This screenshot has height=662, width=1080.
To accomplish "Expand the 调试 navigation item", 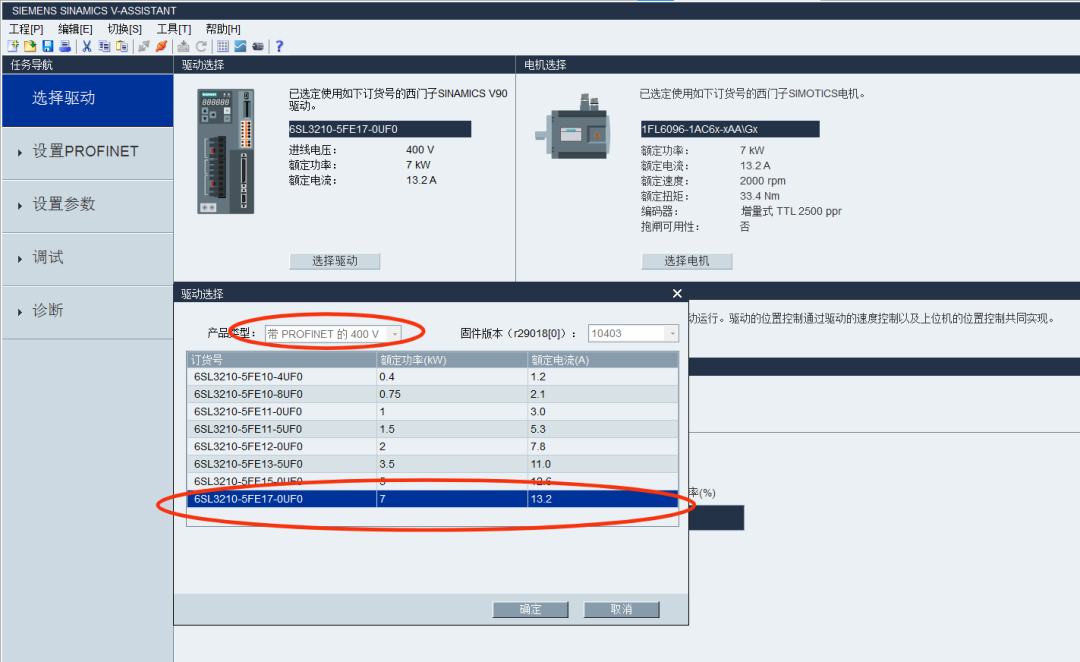I will [x=87, y=258].
